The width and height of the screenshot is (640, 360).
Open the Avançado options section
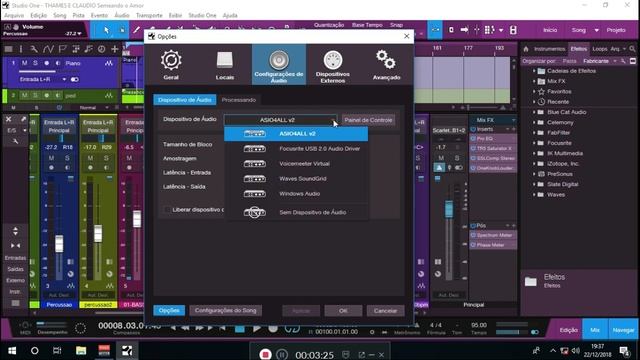click(x=386, y=64)
